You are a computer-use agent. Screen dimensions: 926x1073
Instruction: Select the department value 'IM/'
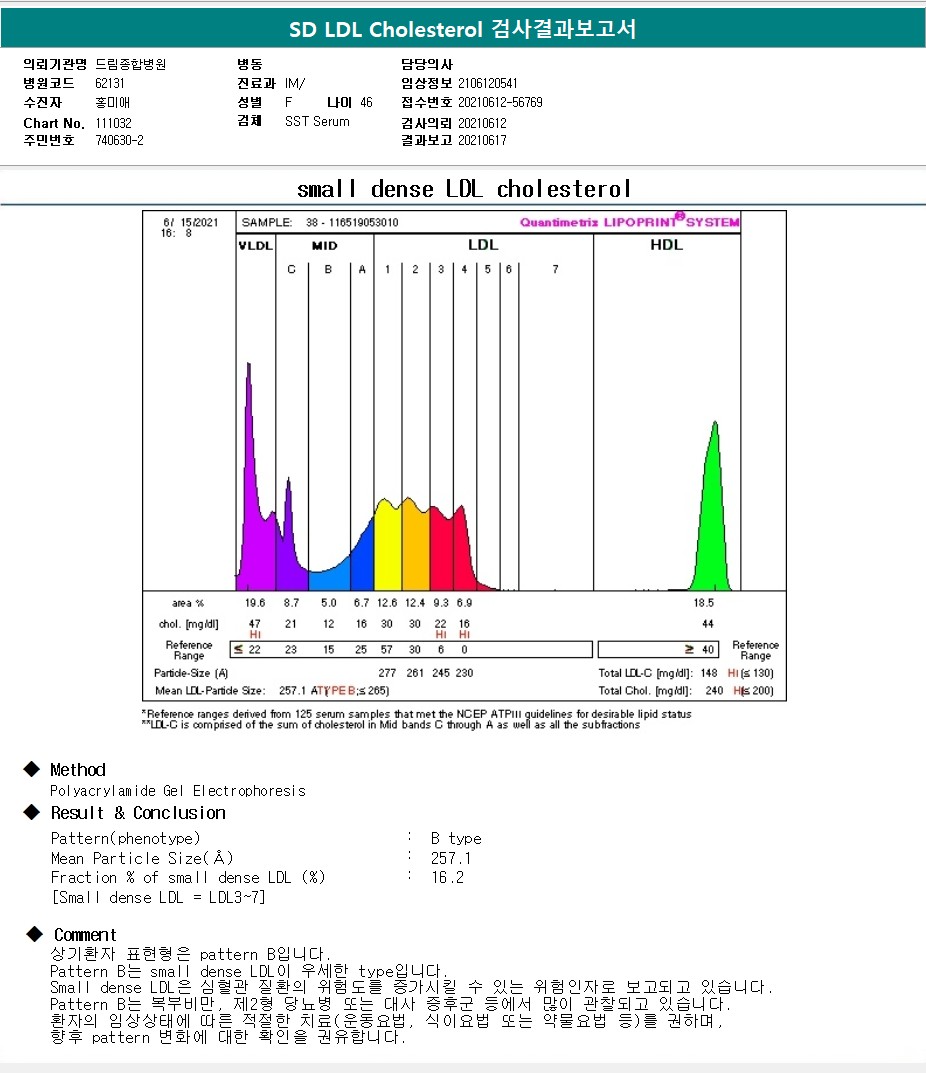click(x=295, y=83)
